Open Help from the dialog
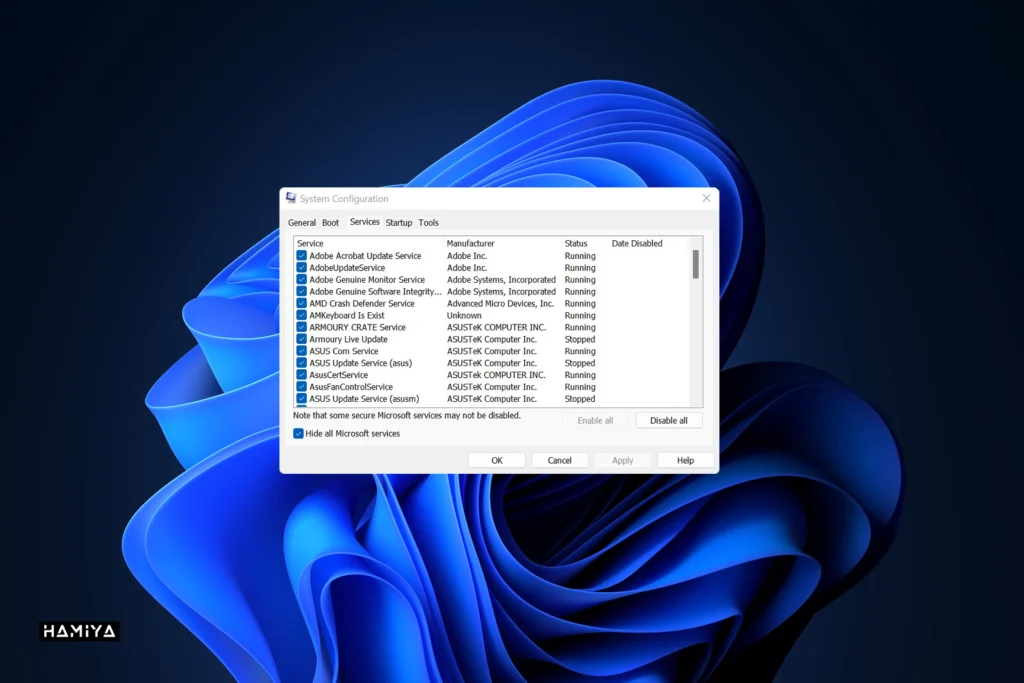1024x683 pixels. 685,460
